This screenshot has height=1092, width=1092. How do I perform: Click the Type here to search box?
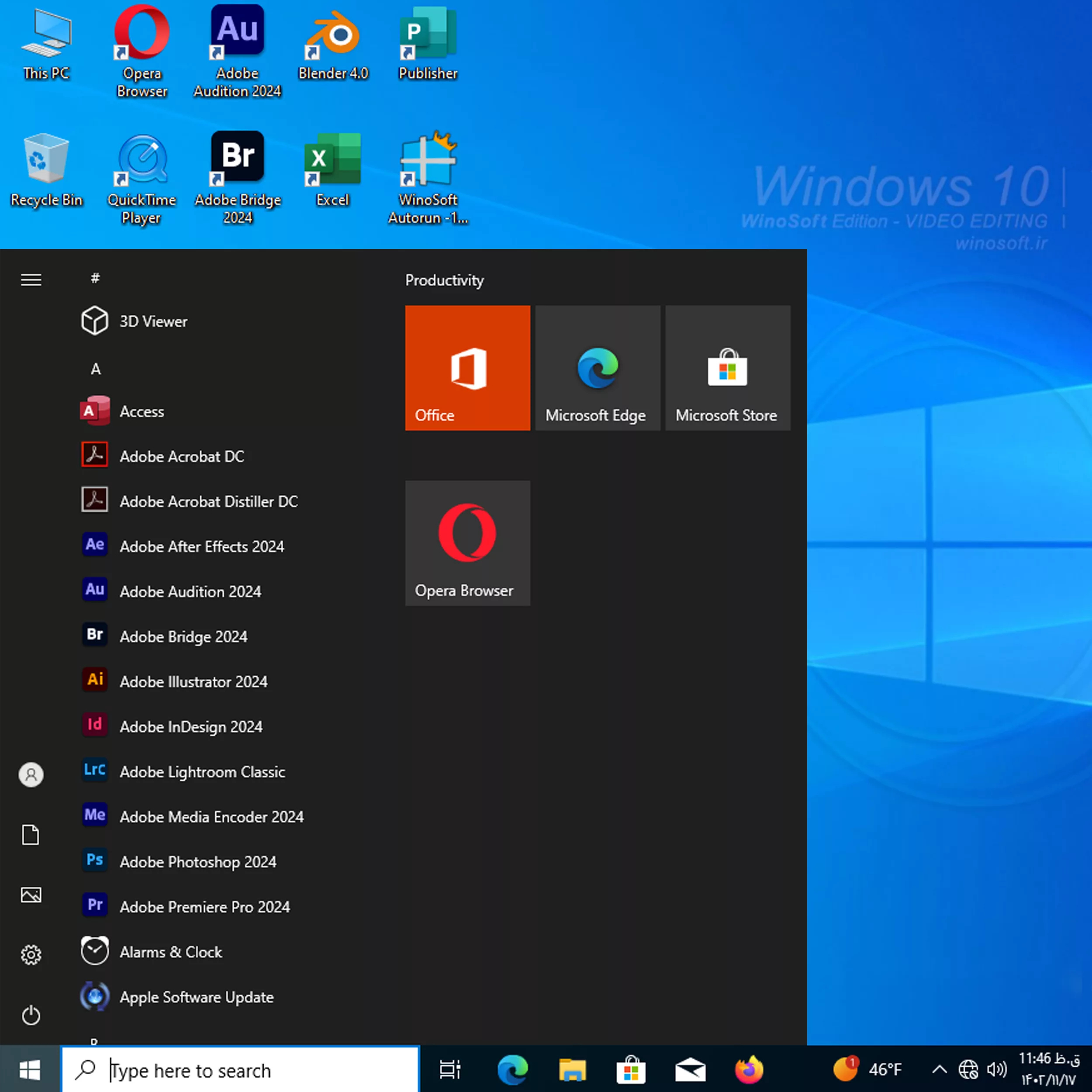pos(241,1070)
